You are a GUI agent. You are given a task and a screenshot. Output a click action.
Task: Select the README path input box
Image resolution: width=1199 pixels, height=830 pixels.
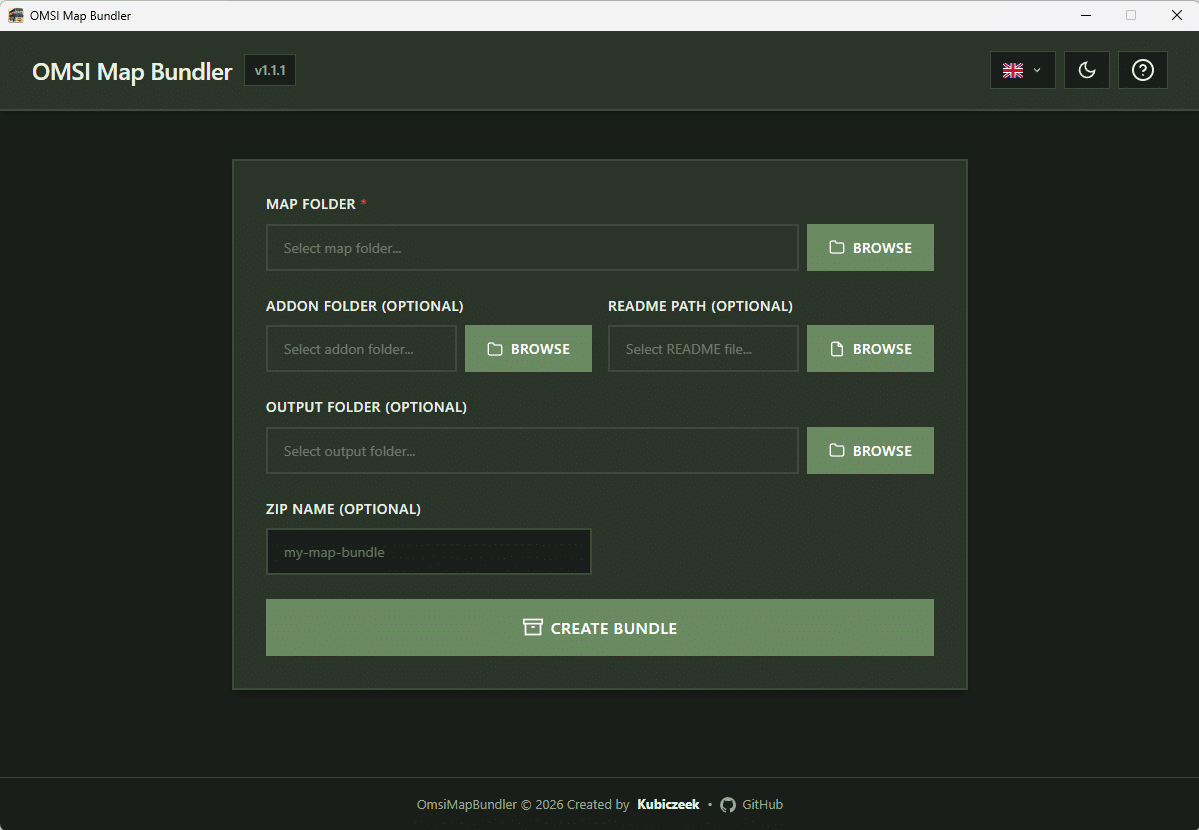(x=703, y=349)
